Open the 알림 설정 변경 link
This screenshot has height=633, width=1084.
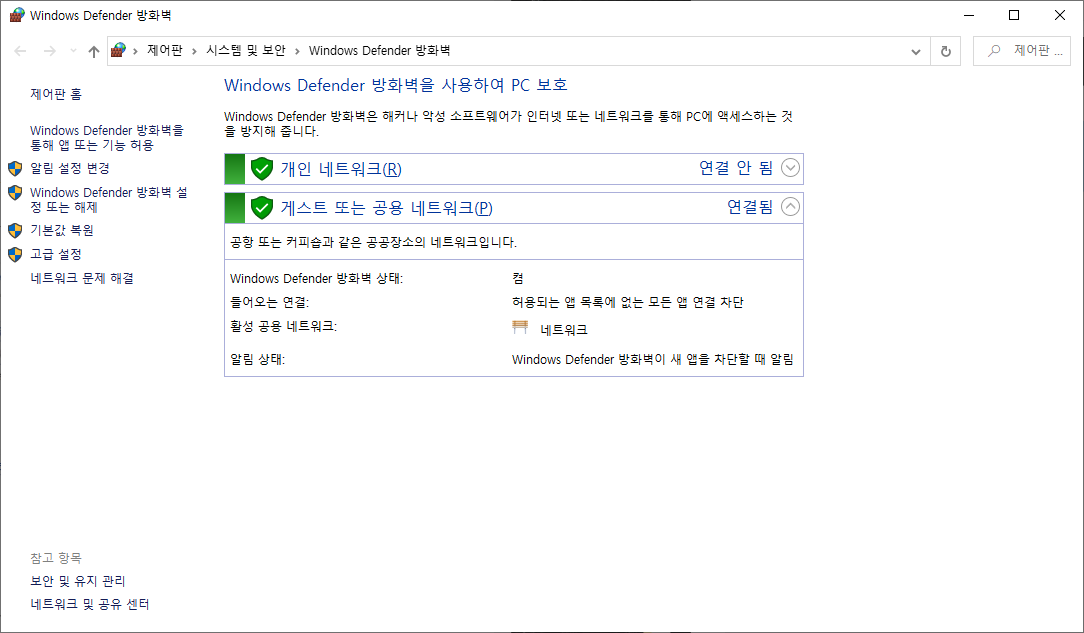point(70,168)
